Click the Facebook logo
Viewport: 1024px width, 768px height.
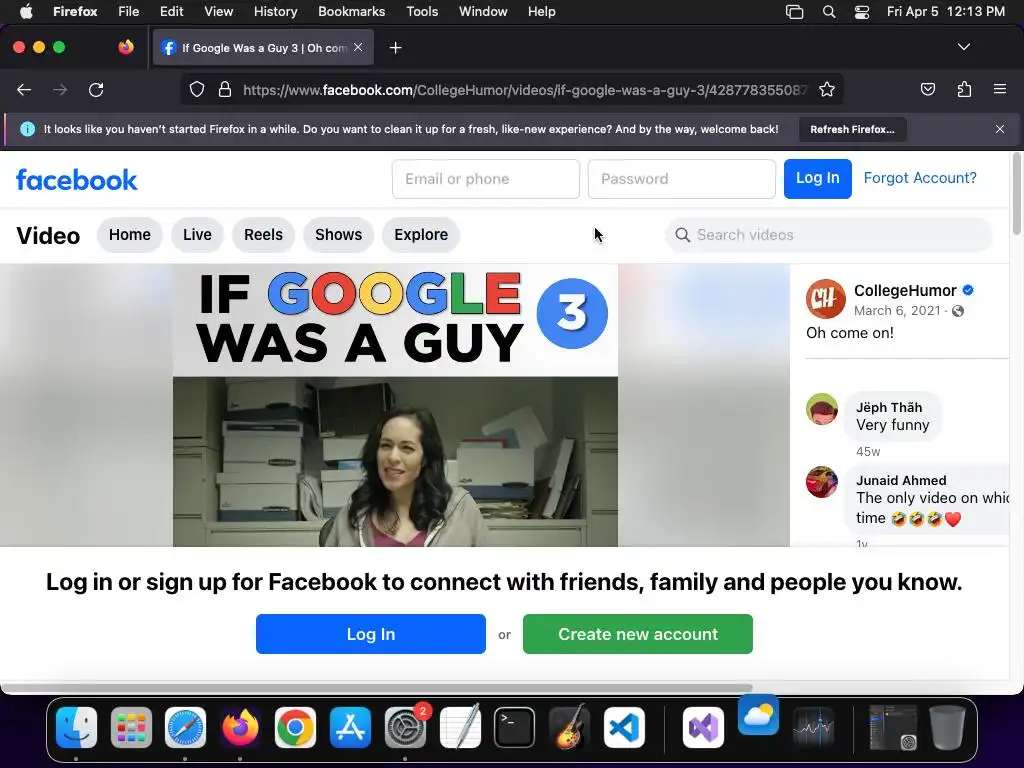(x=76, y=180)
